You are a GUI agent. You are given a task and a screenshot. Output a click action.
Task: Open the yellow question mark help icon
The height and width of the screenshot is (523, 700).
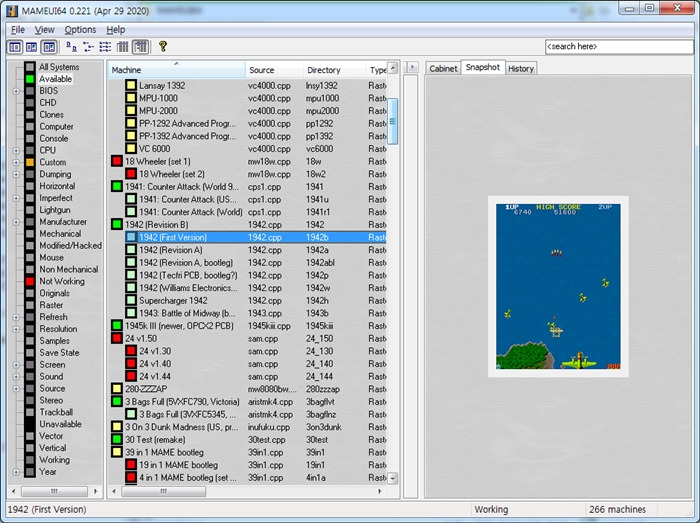pos(163,46)
